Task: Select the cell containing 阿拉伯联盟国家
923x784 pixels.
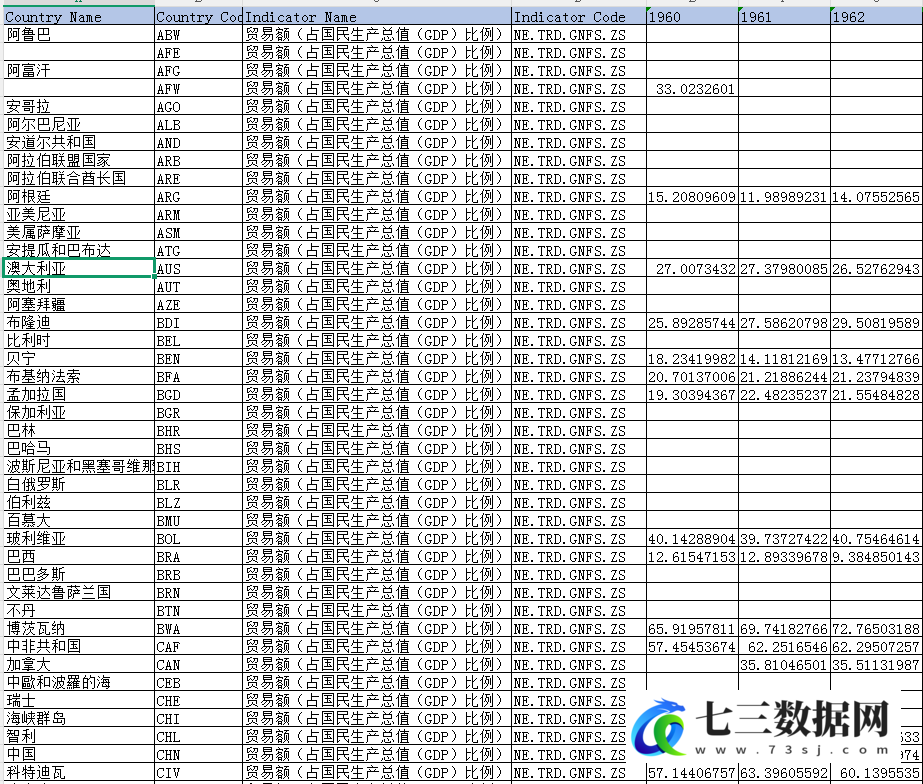Action: (x=78, y=161)
